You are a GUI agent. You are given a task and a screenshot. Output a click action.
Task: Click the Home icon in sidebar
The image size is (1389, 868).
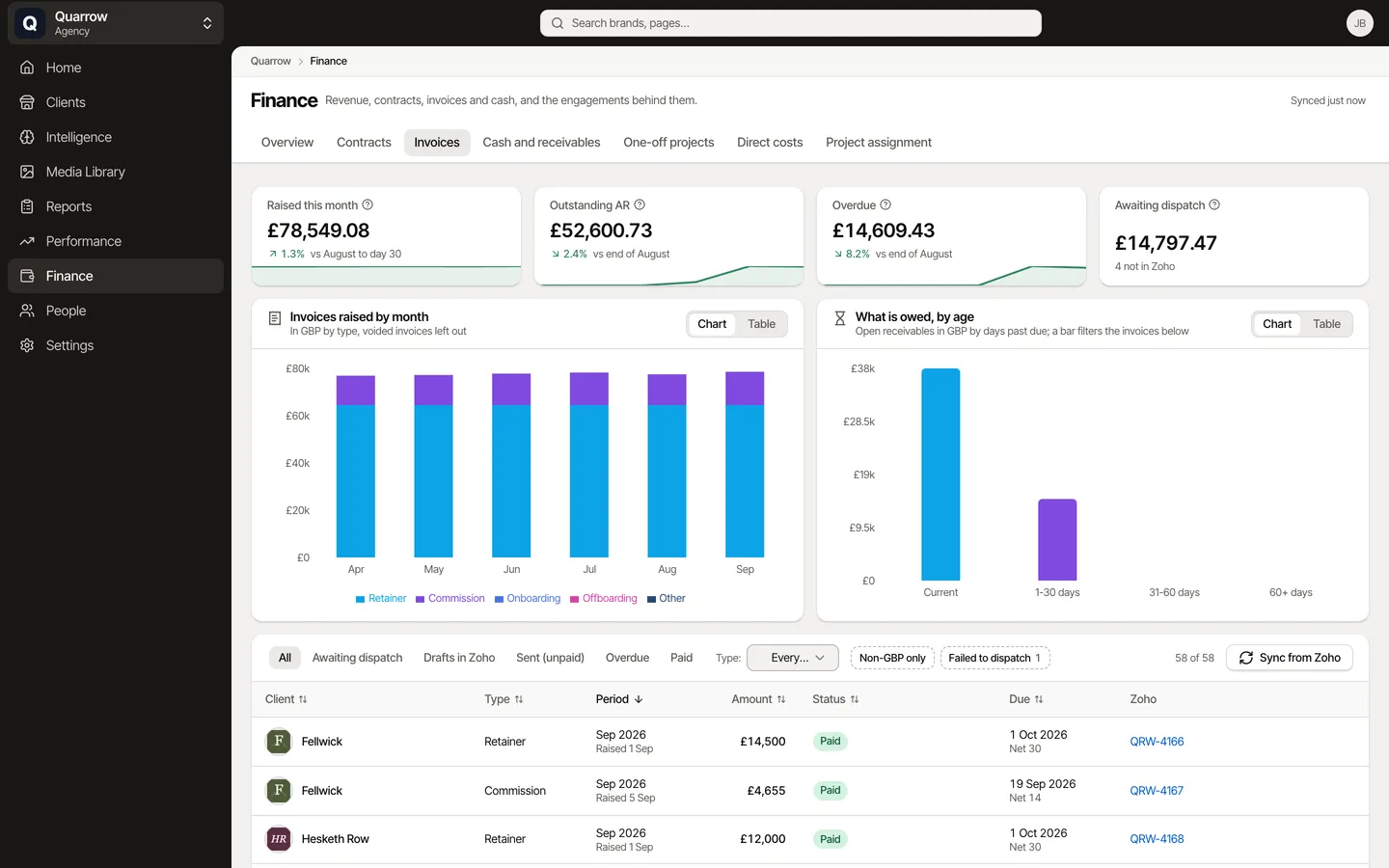[27, 68]
